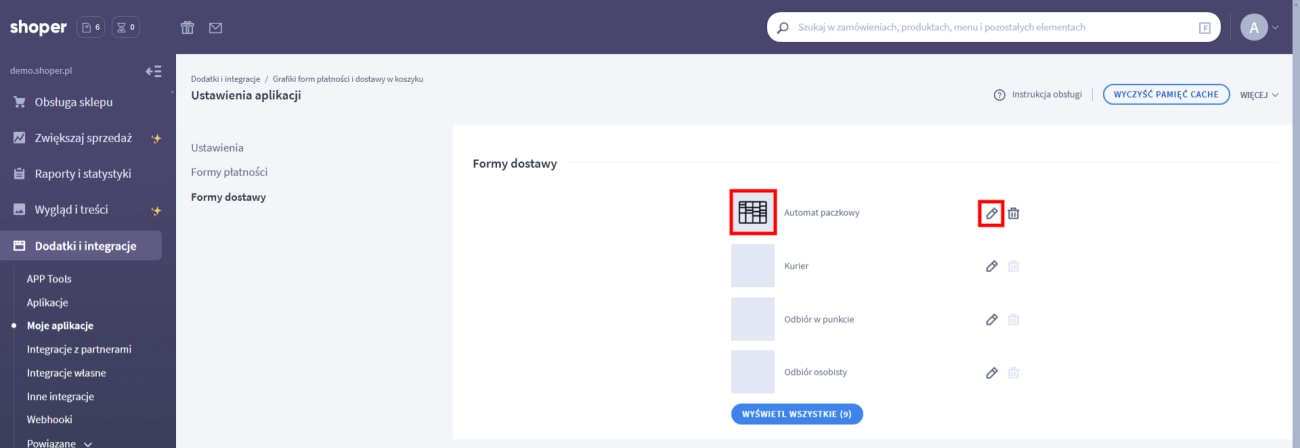
Task: Delete Automat paczkowy image with trash icon
Action: (1013, 213)
